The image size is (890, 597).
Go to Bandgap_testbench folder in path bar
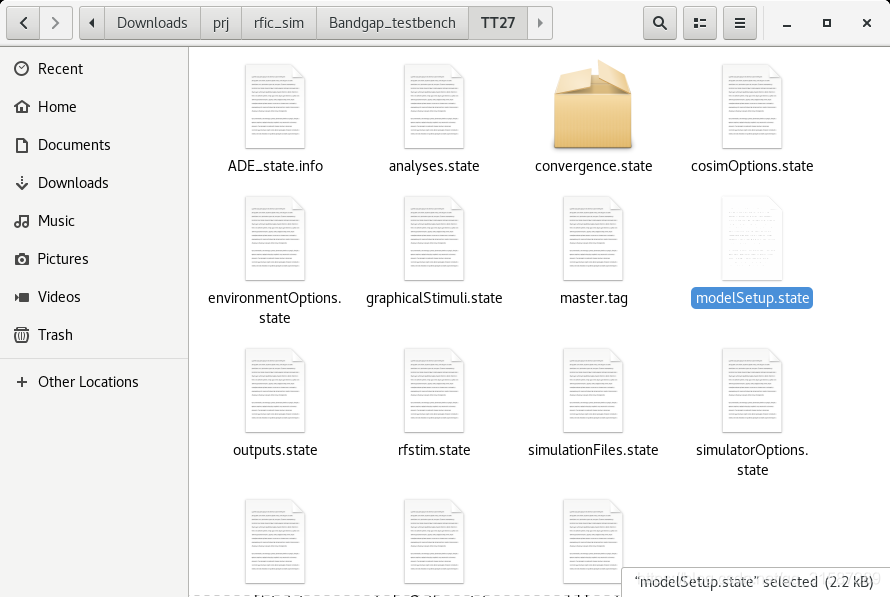(x=392, y=23)
